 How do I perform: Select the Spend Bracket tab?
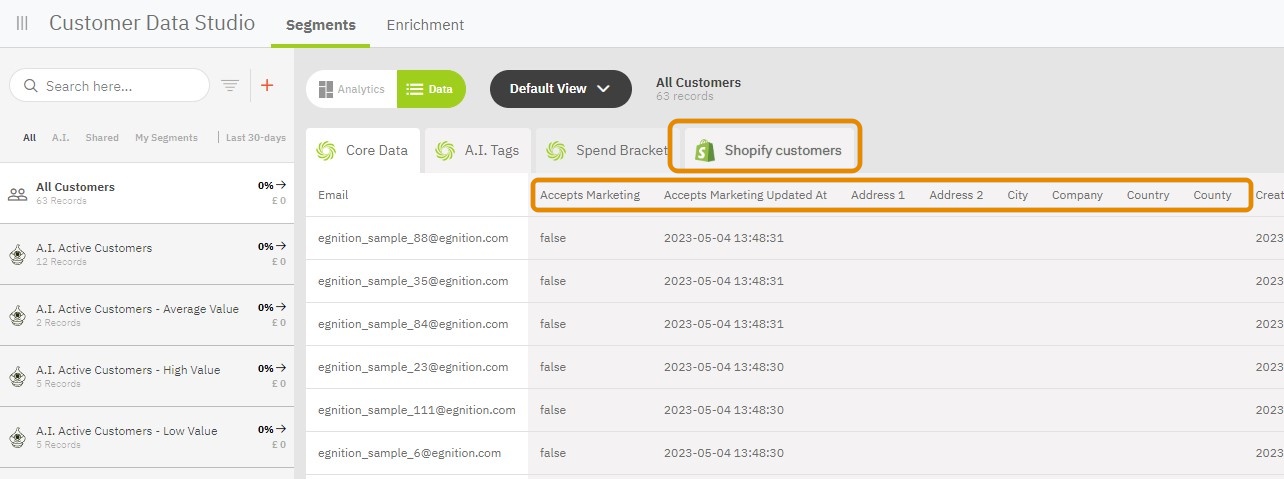[607, 151]
